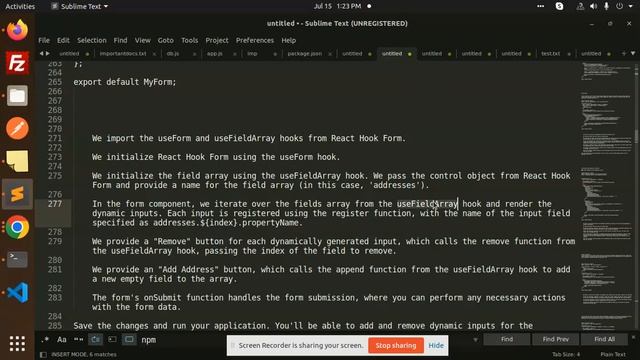Add a new tab with plus icon
Viewport: 640px width, 360px height.
[624, 53]
